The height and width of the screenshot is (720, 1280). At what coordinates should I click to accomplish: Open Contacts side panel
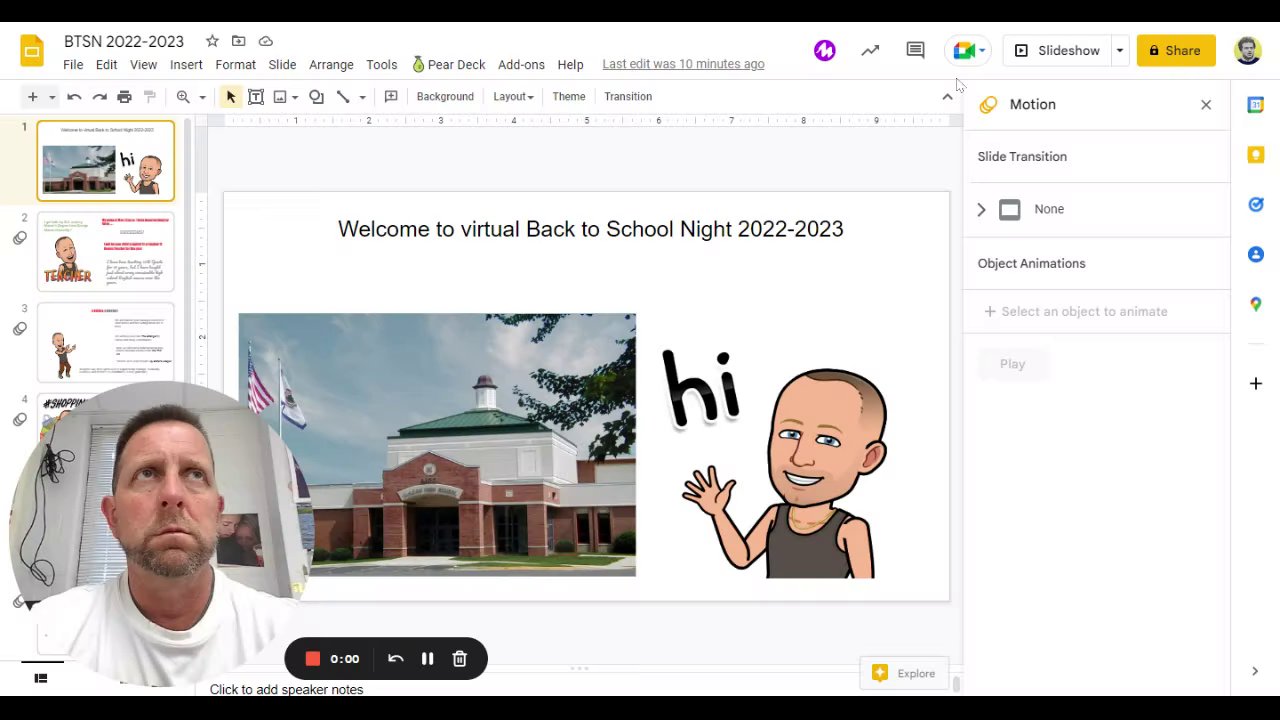coord(1256,254)
